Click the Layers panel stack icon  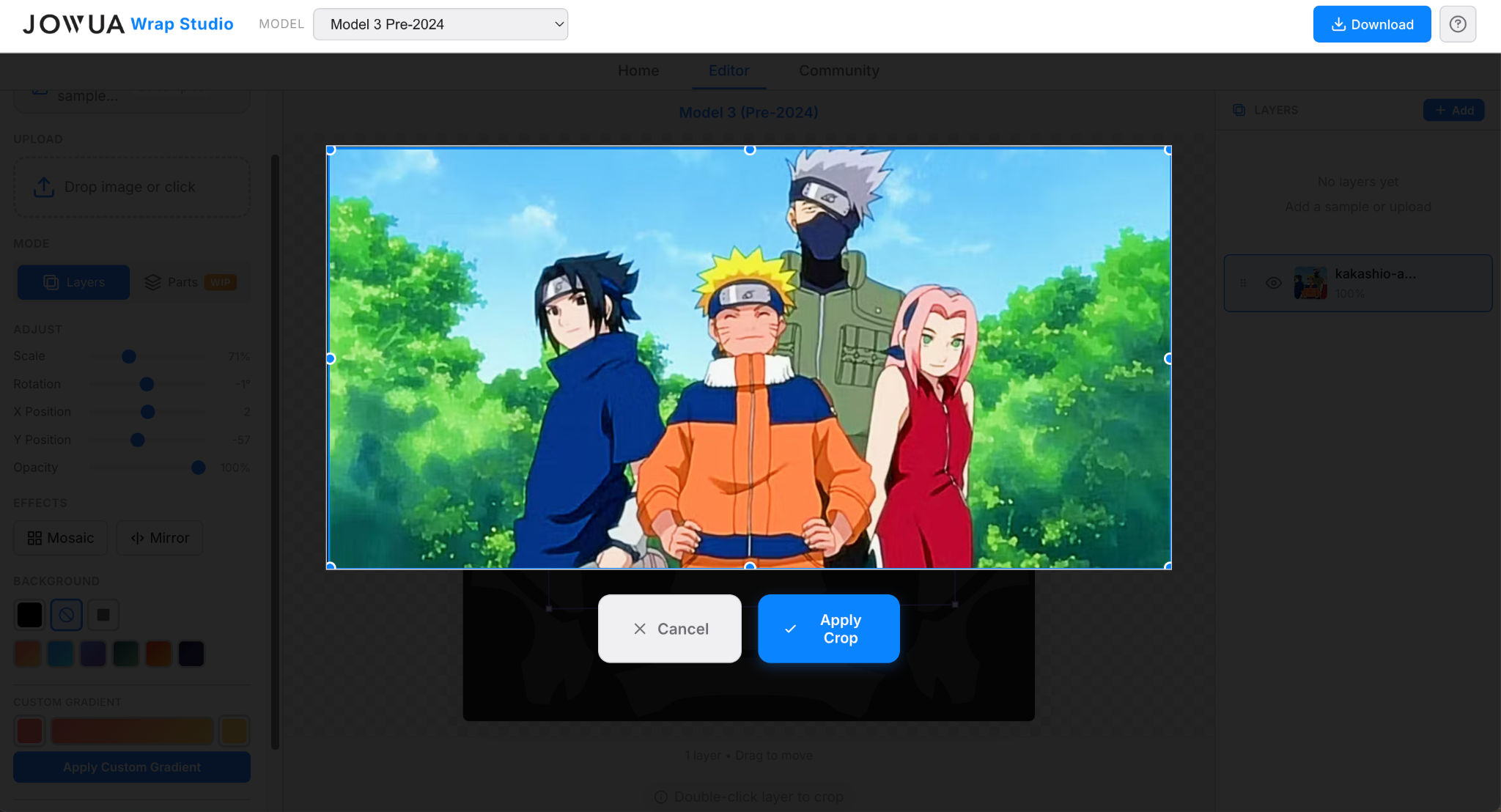(x=1239, y=110)
